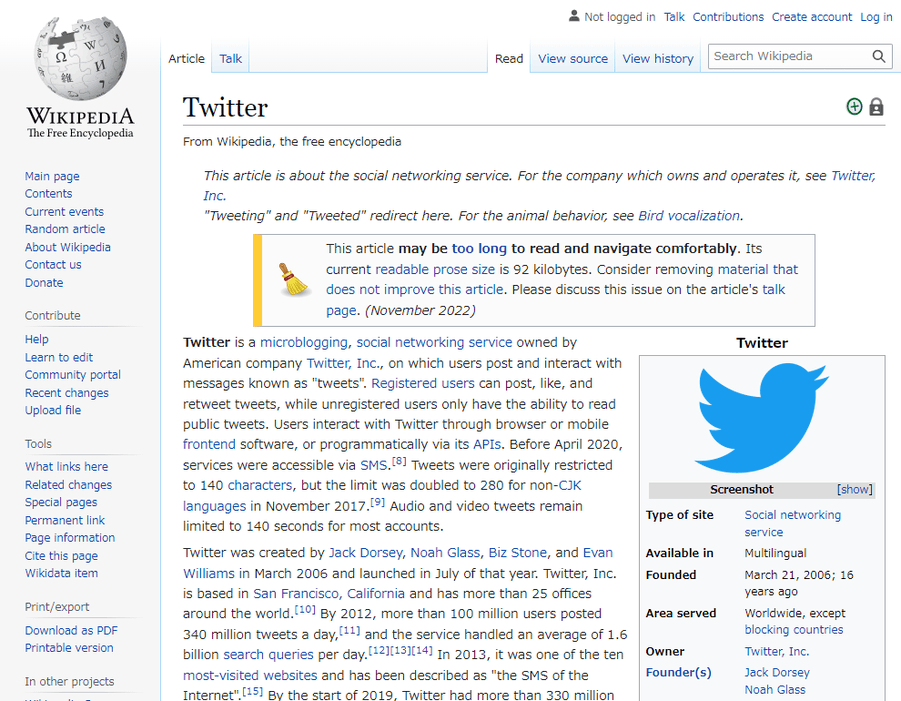This screenshot has width=901, height=701.
Task: Open Current events in sidebar
Action: pos(64,211)
